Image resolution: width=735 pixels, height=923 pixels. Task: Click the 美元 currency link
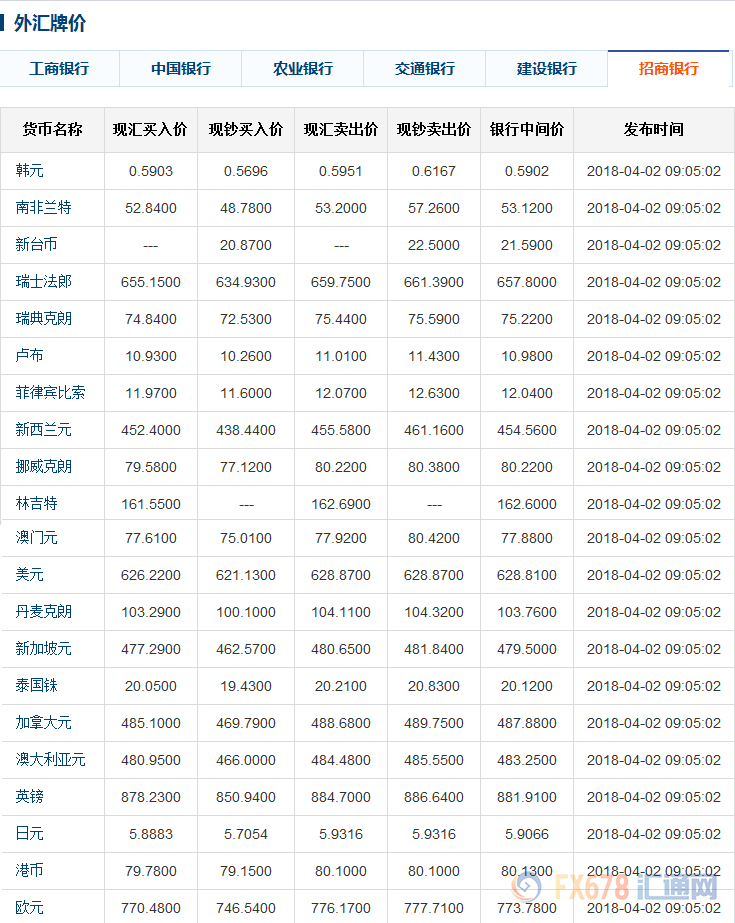point(29,575)
